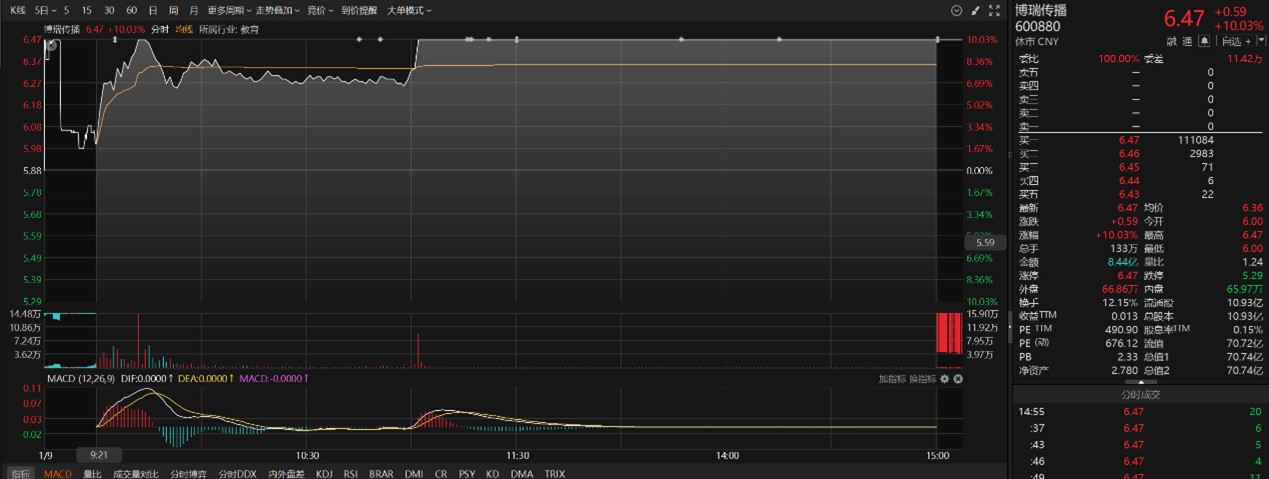Click the 9:21 time marker on axis
Viewport: 1269px width, 479px height.
(99, 455)
